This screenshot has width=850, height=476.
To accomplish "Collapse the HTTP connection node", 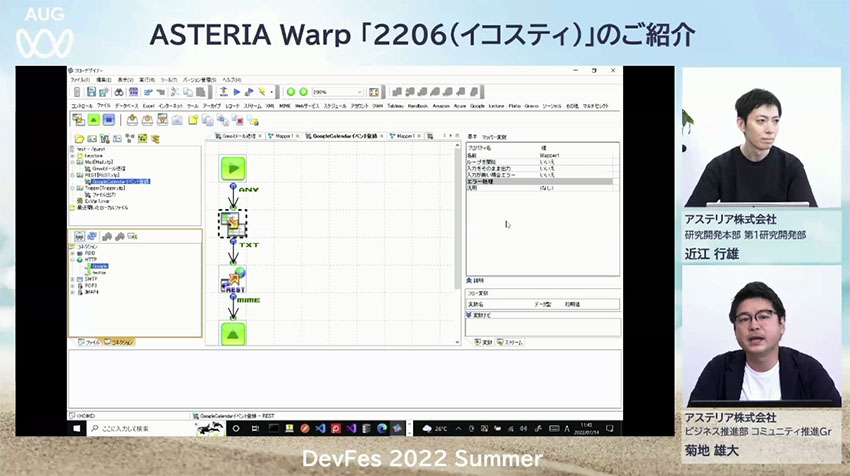I will 73,260.
